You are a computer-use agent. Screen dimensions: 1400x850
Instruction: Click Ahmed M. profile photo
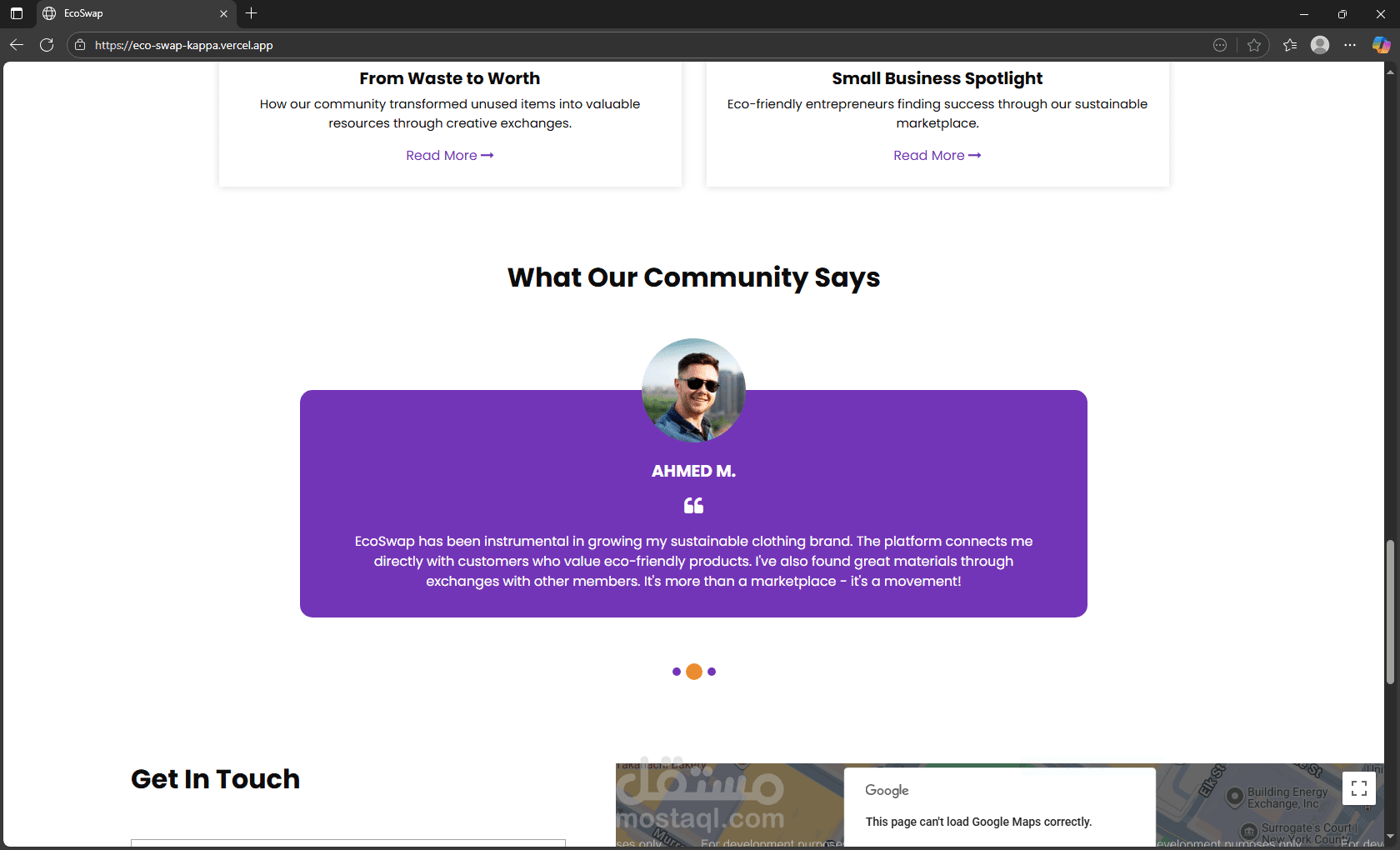tap(693, 390)
